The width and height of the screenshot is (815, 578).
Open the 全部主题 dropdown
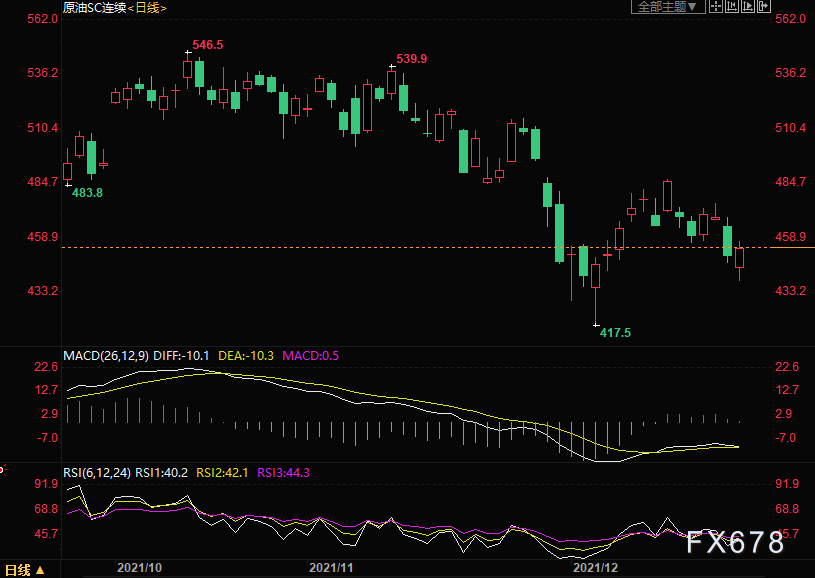[668, 7]
